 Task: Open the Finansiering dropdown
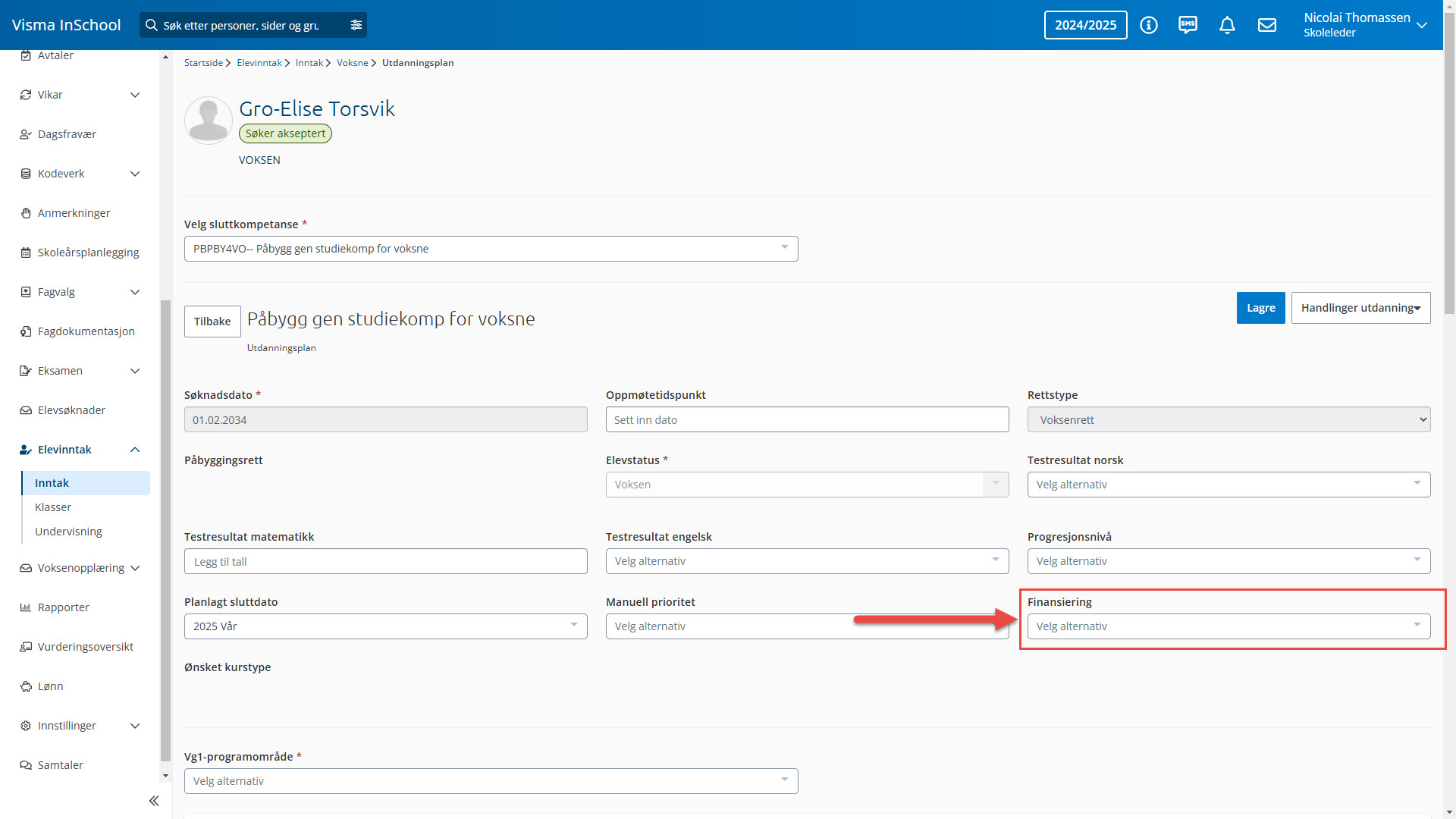tap(1228, 626)
